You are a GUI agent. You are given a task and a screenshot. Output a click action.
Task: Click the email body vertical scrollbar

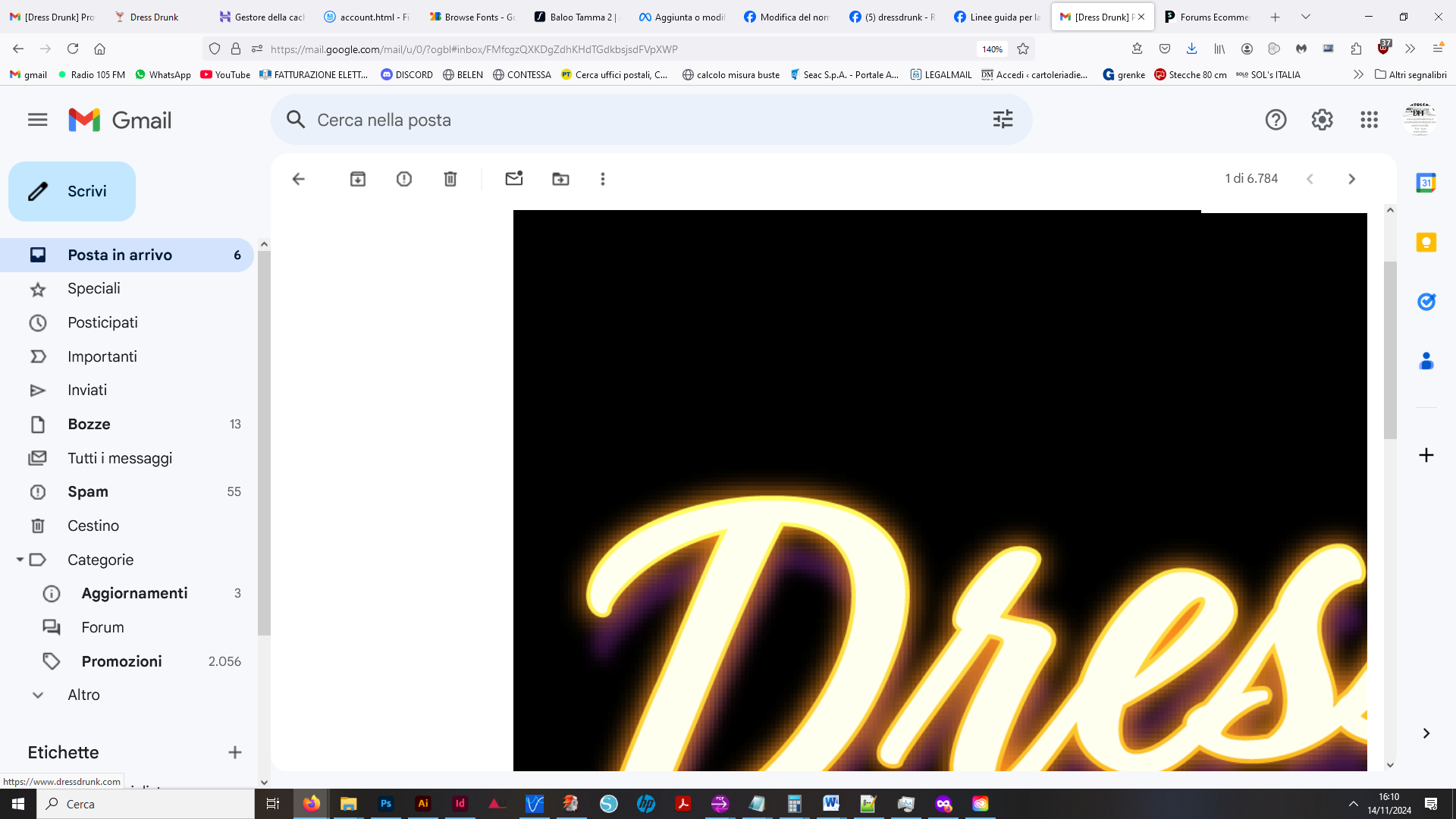click(1390, 350)
